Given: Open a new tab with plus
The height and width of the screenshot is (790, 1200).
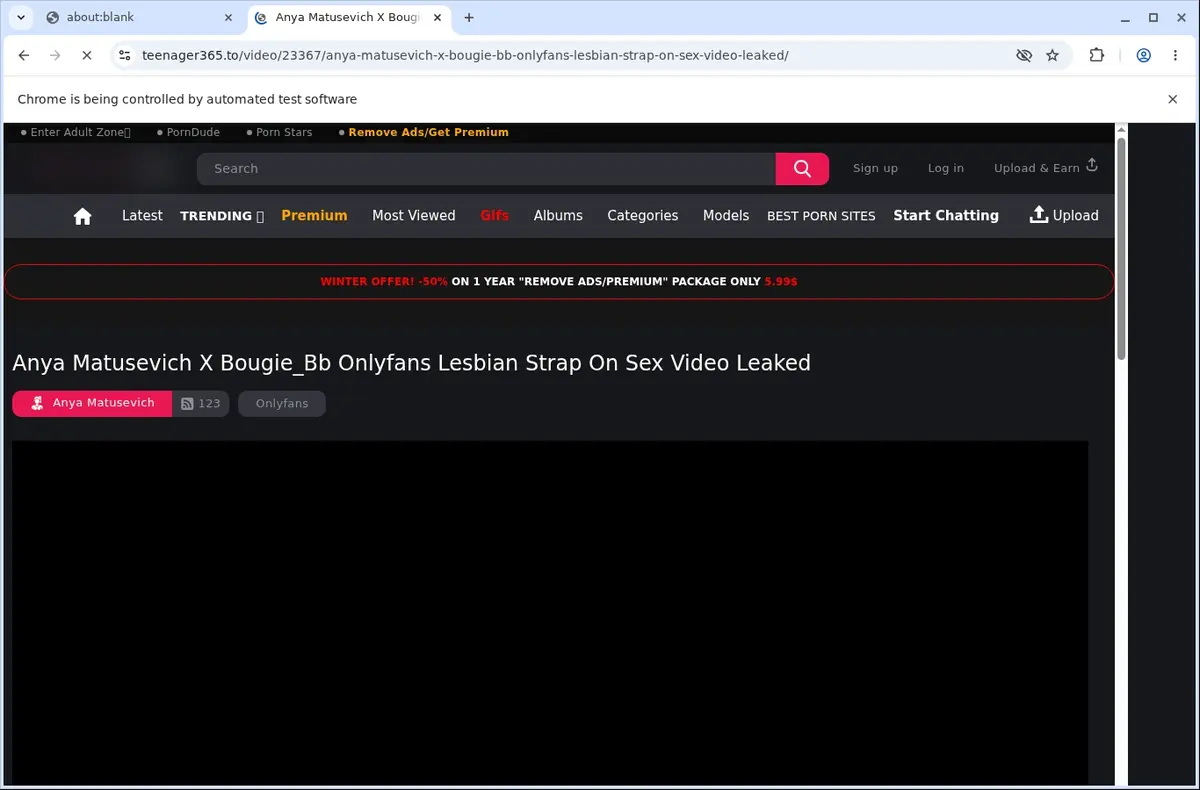Looking at the screenshot, I should tap(469, 17).
